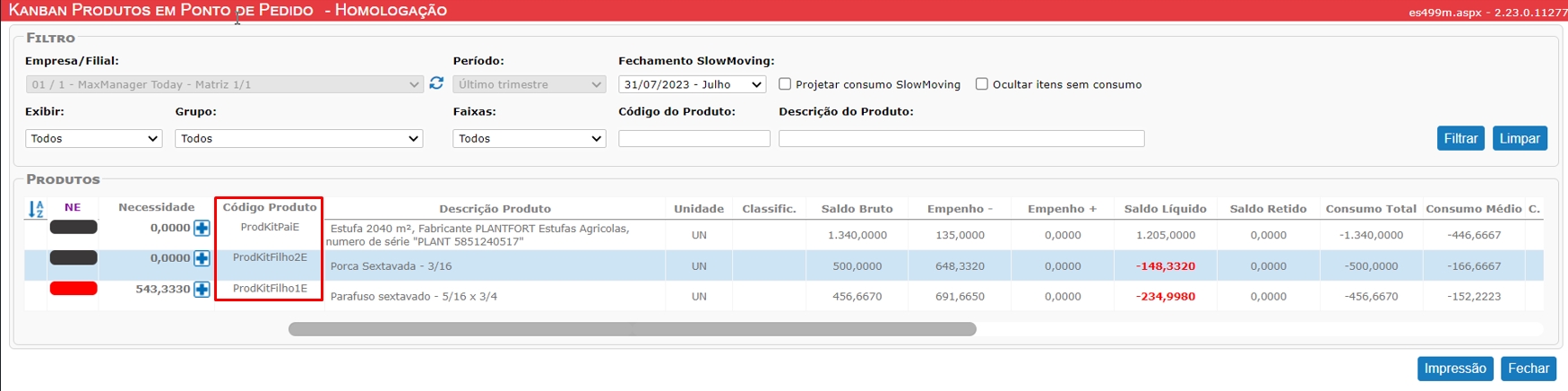Click the Consumo Total column header
This screenshot has width=1568, height=391.
point(1371,209)
